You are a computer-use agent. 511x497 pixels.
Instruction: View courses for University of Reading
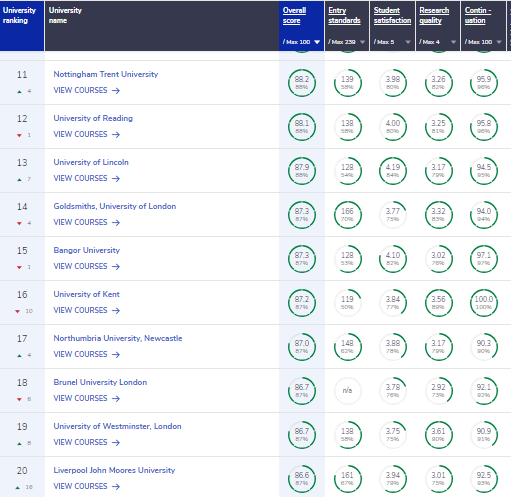[x=87, y=134]
